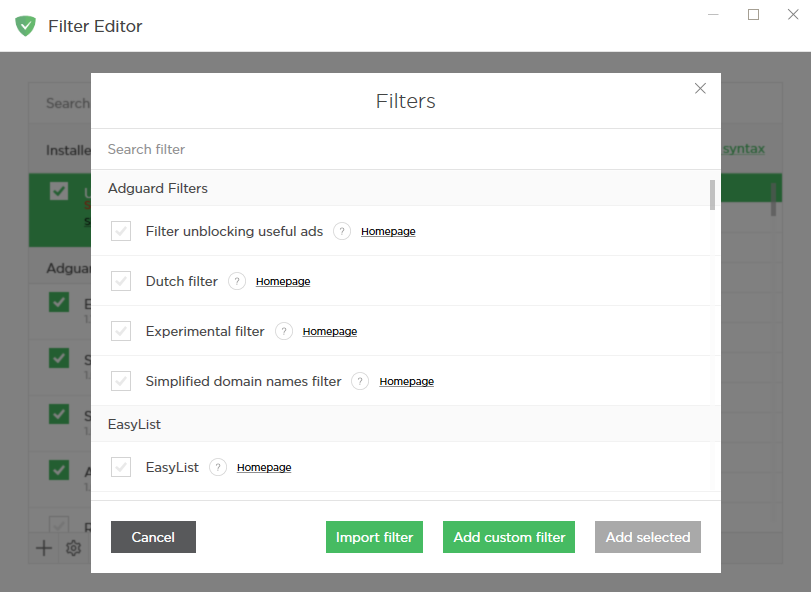Click the Experimental filter label text
The height and width of the screenshot is (592, 811).
pos(205,331)
